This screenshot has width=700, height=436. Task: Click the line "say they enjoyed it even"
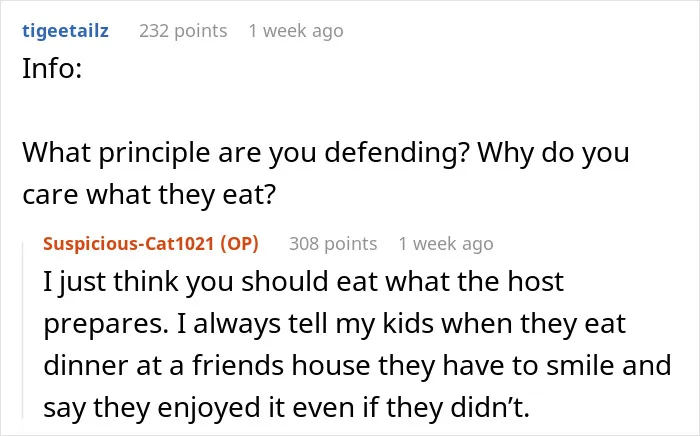point(286,407)
